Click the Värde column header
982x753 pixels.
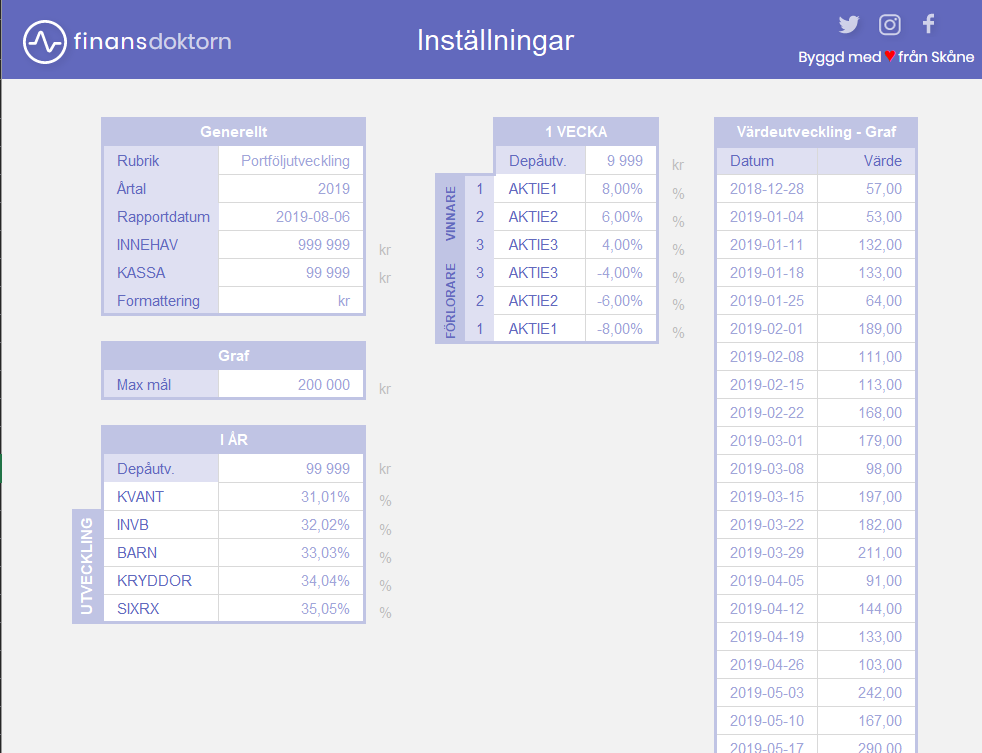(866, 161)
